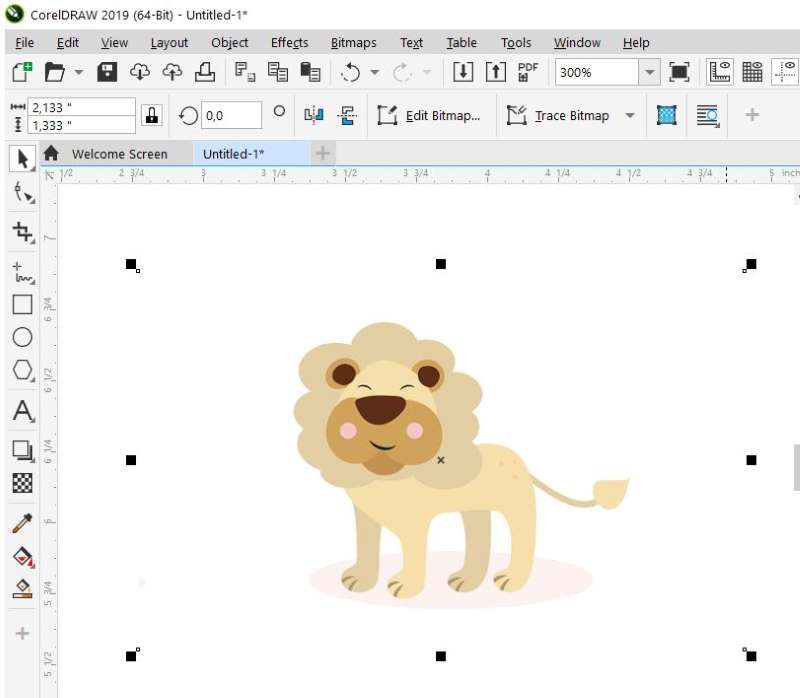Toggle the Lock ratio padlock button
The width and height of the screenshot is (800, 698).
tap(152, 116)
